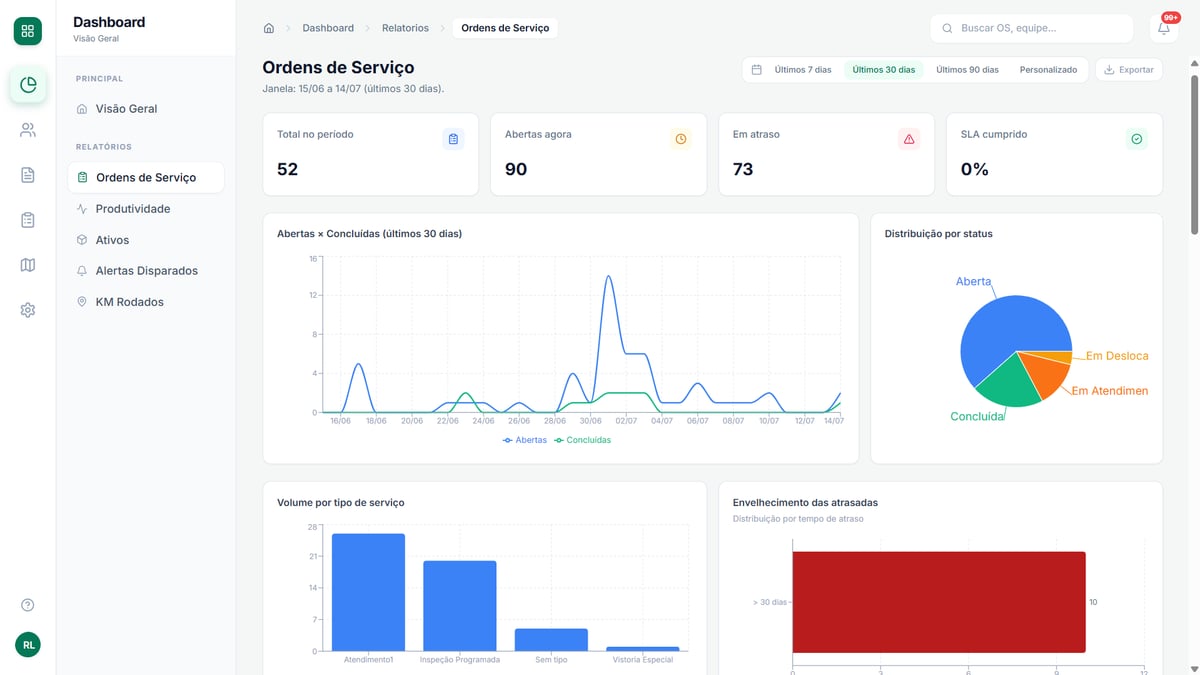The height and width of the screenshot is (675, 1200).
Task: Open the reports pie chart rail icon
Action: click(x=28, y=85)
